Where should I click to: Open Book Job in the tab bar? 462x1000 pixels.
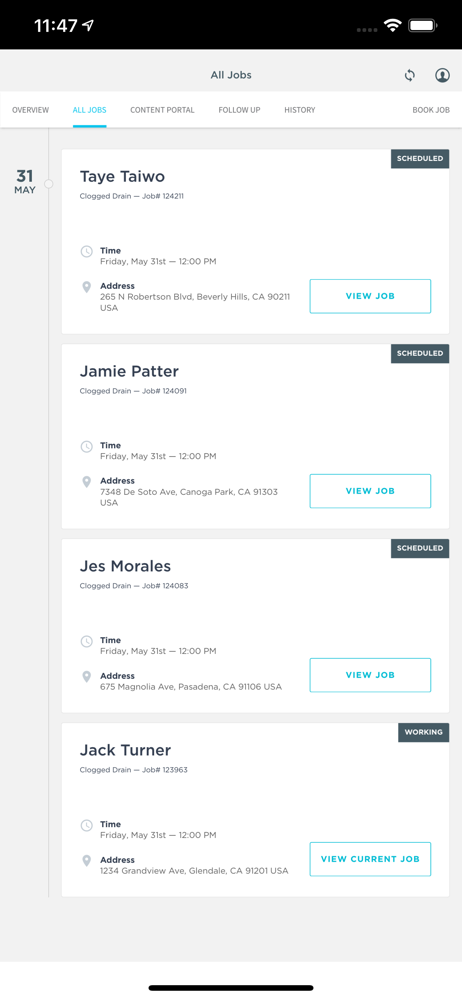(x=431, y=110)
